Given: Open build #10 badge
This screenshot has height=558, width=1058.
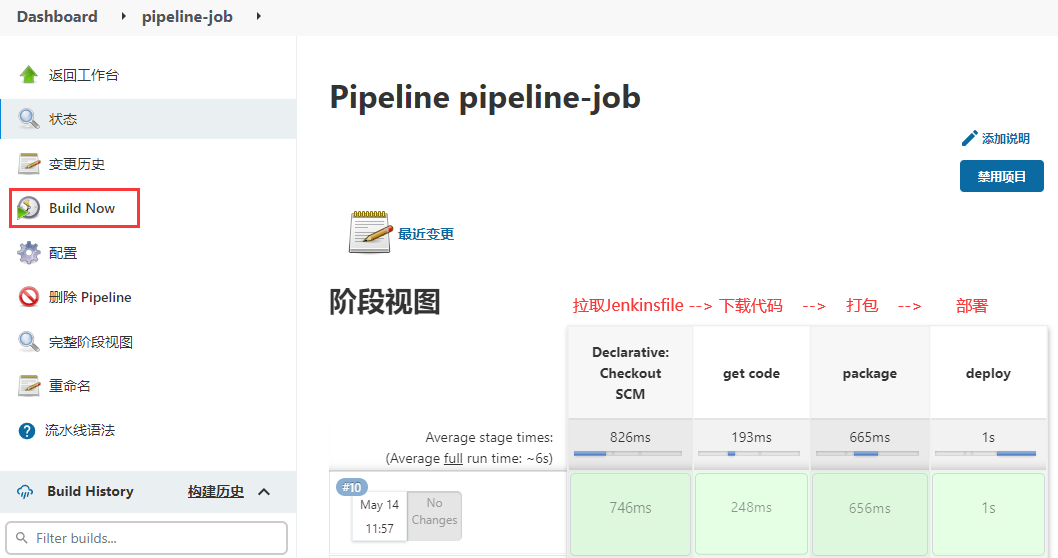Looking at the screenshot, I should point(352,487).
